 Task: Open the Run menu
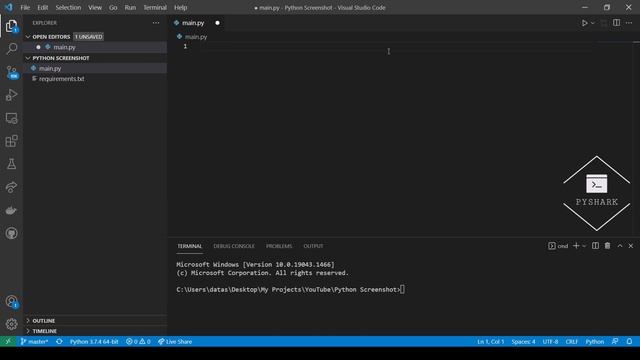coord(130,7)
